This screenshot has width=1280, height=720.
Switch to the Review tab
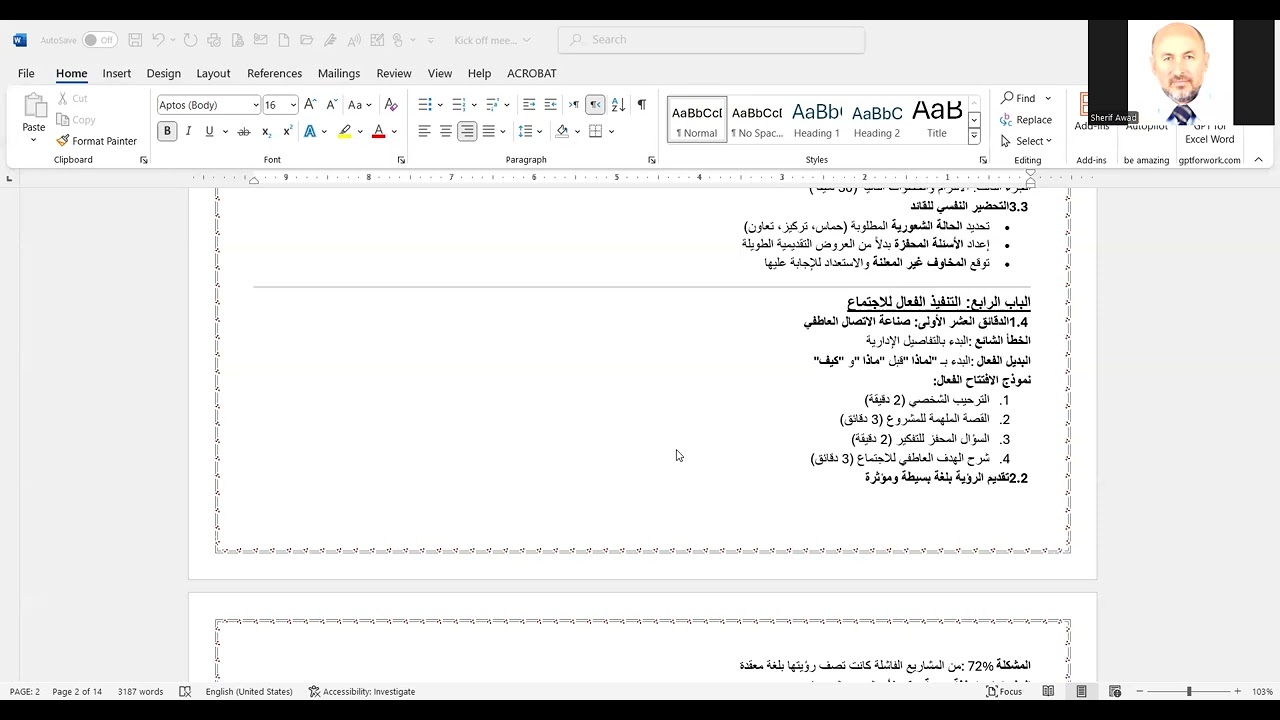click(x=394, y=73)
